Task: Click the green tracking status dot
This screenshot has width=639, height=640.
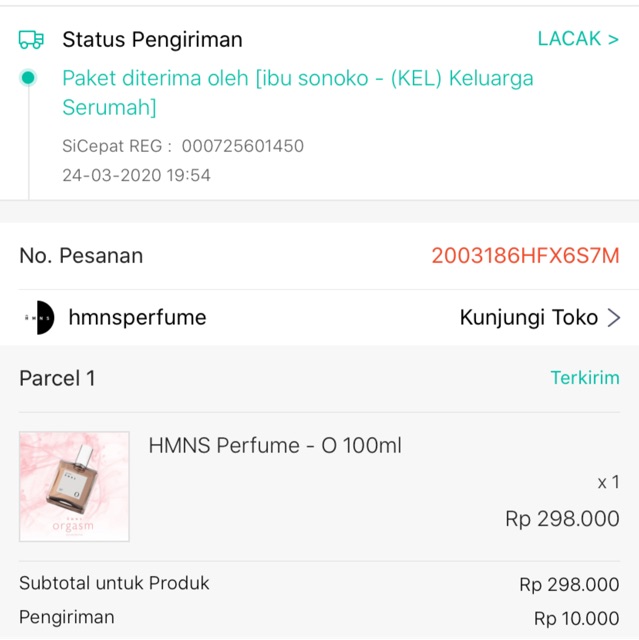Action: coord(28,78)
